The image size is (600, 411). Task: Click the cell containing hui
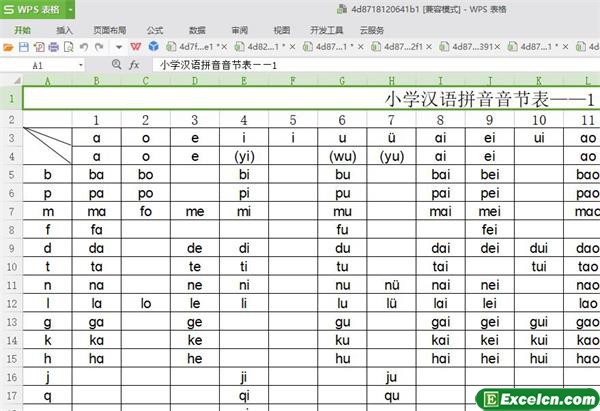coord(539,359)
